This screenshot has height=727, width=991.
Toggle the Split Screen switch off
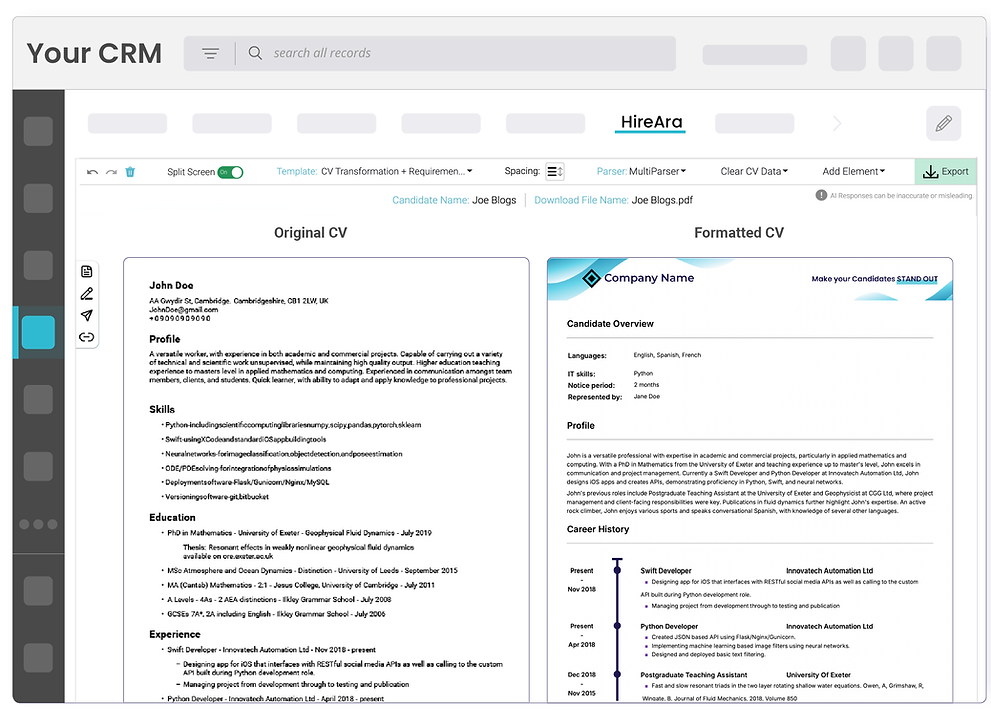(x=231, y=172)
